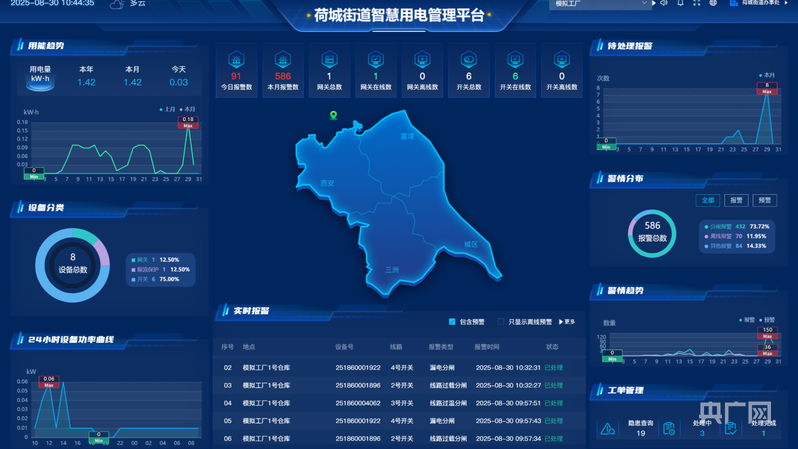Click the 预警 filter button
Screen dimensions: 798x449
pyautogui.click(x=765, y=200)
